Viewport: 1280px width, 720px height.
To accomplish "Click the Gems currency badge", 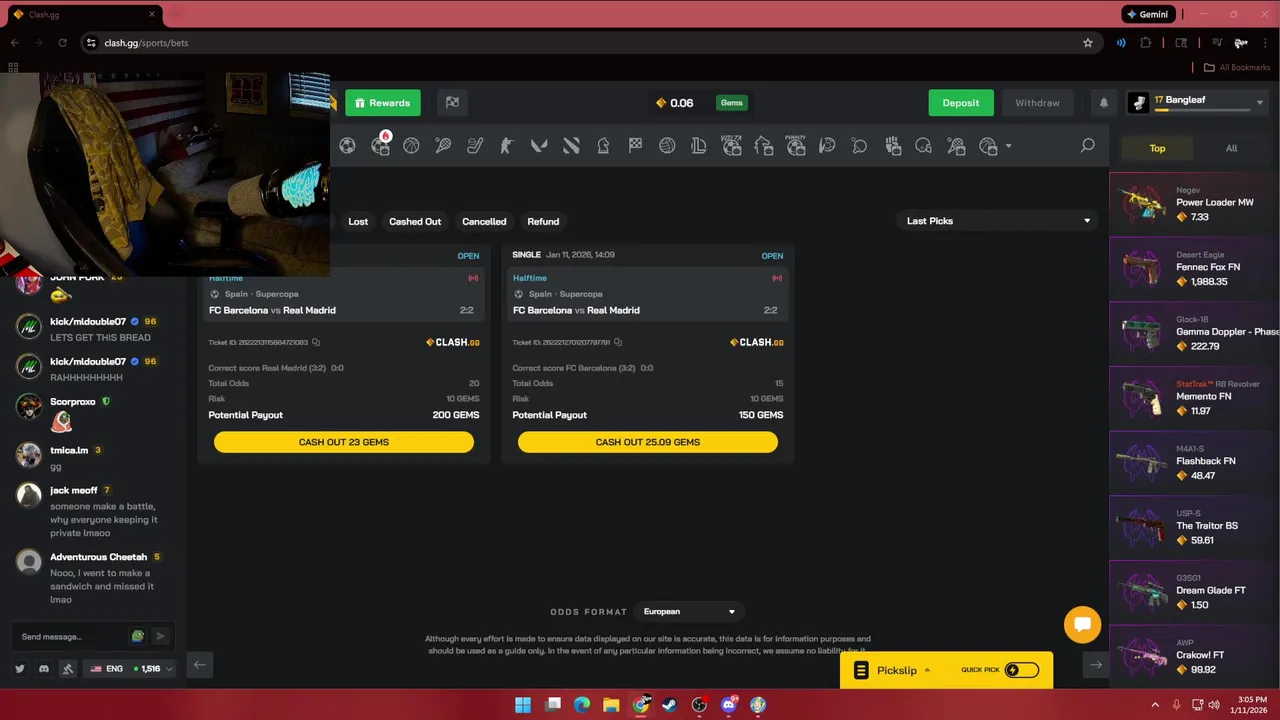I will tap(732, 103).
